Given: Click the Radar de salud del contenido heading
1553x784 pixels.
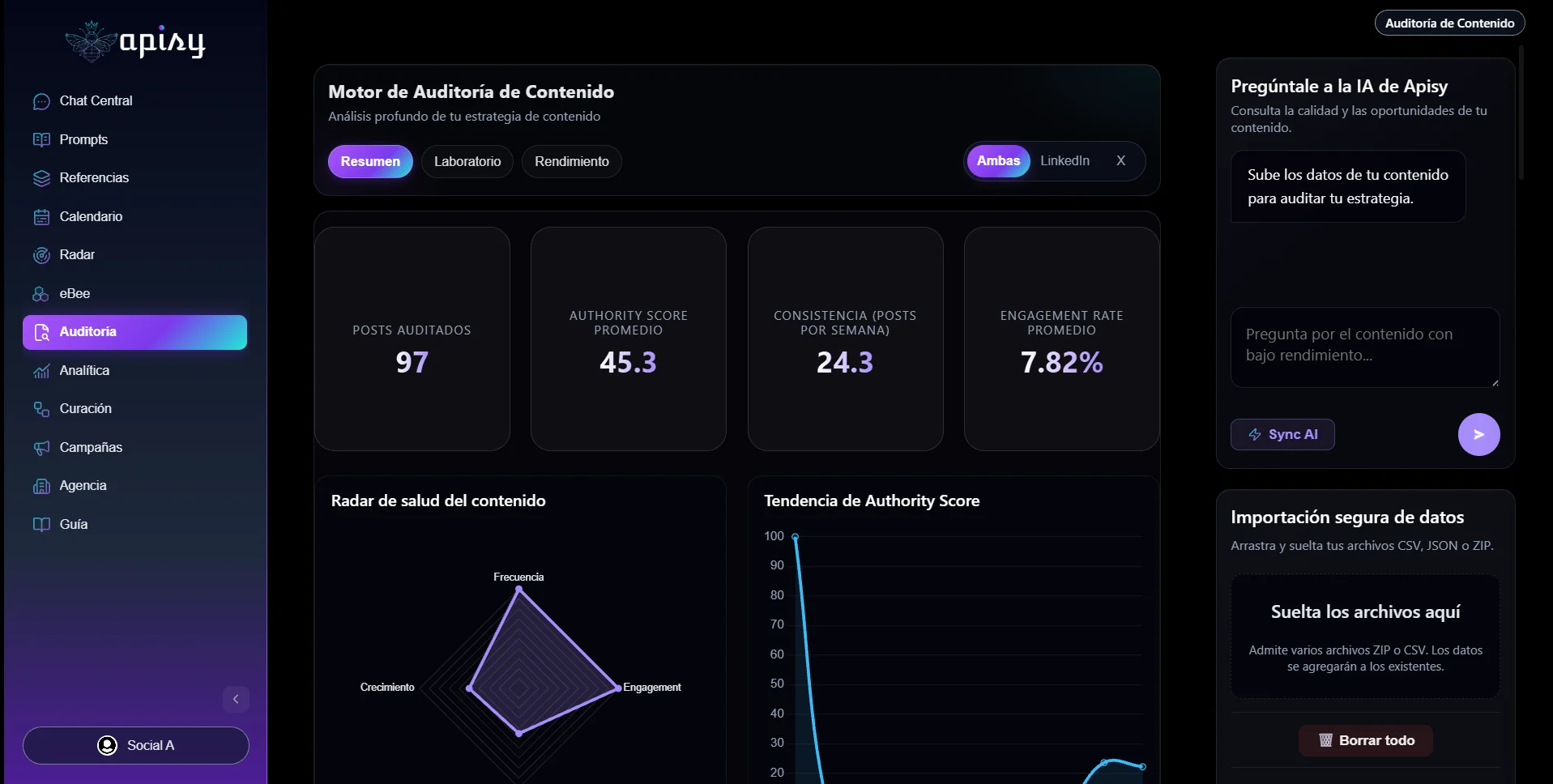Looking at the screenshot, I should [438, 501].
